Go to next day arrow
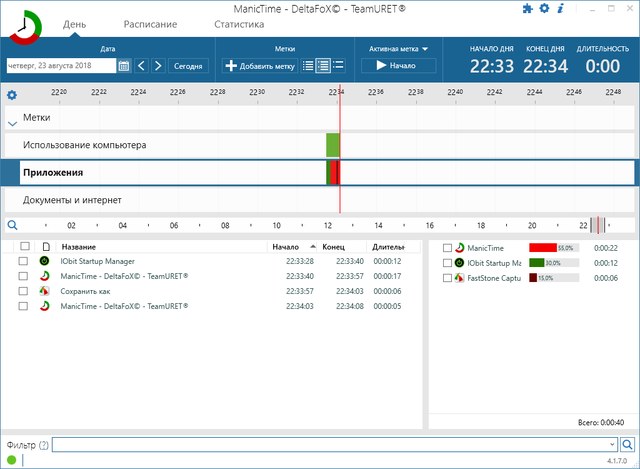This screenshot has width=640, height=469. [x=157, y=66]
